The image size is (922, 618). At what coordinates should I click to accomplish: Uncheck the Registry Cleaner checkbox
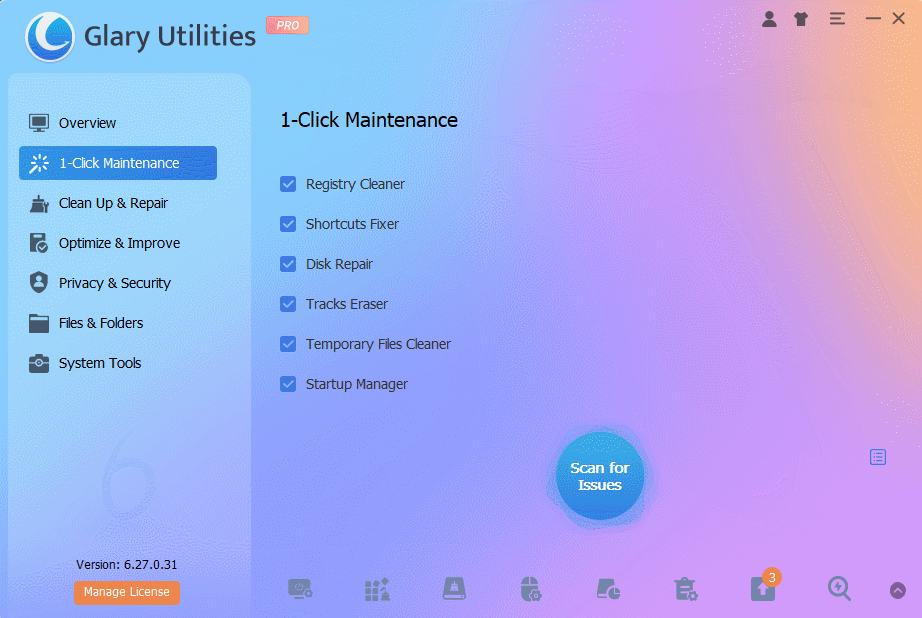pyautogui.click(x=288, y=184)
